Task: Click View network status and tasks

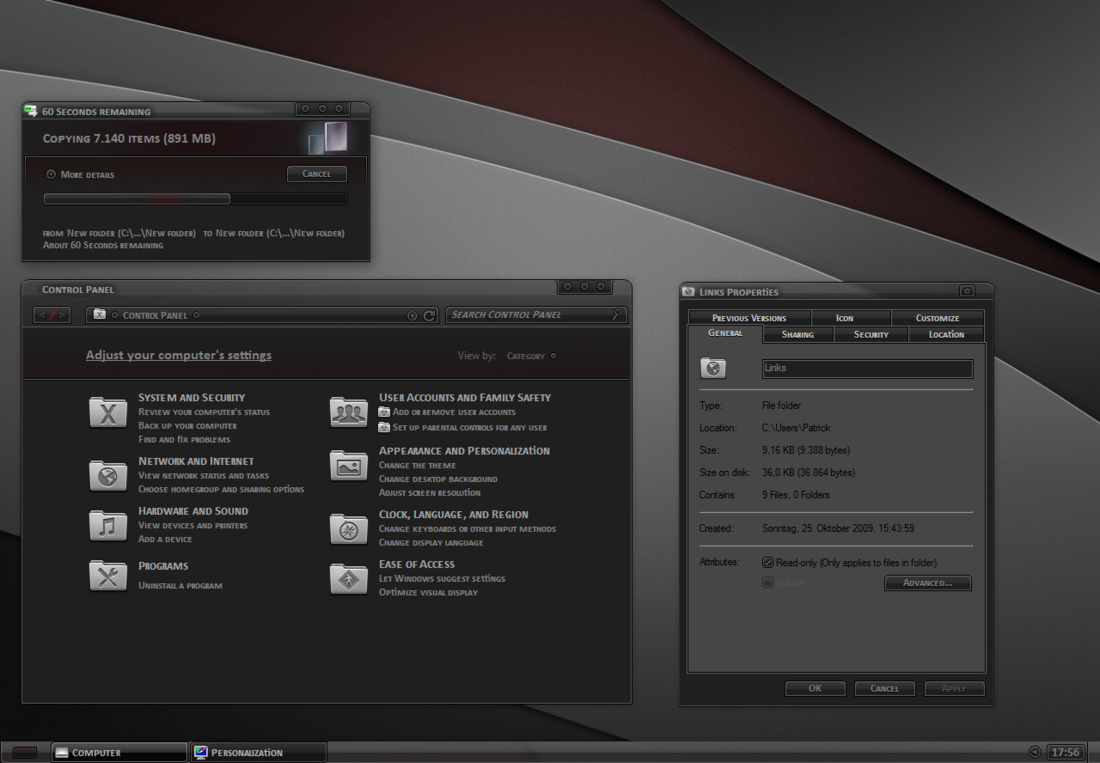Action: coord(203,475)
